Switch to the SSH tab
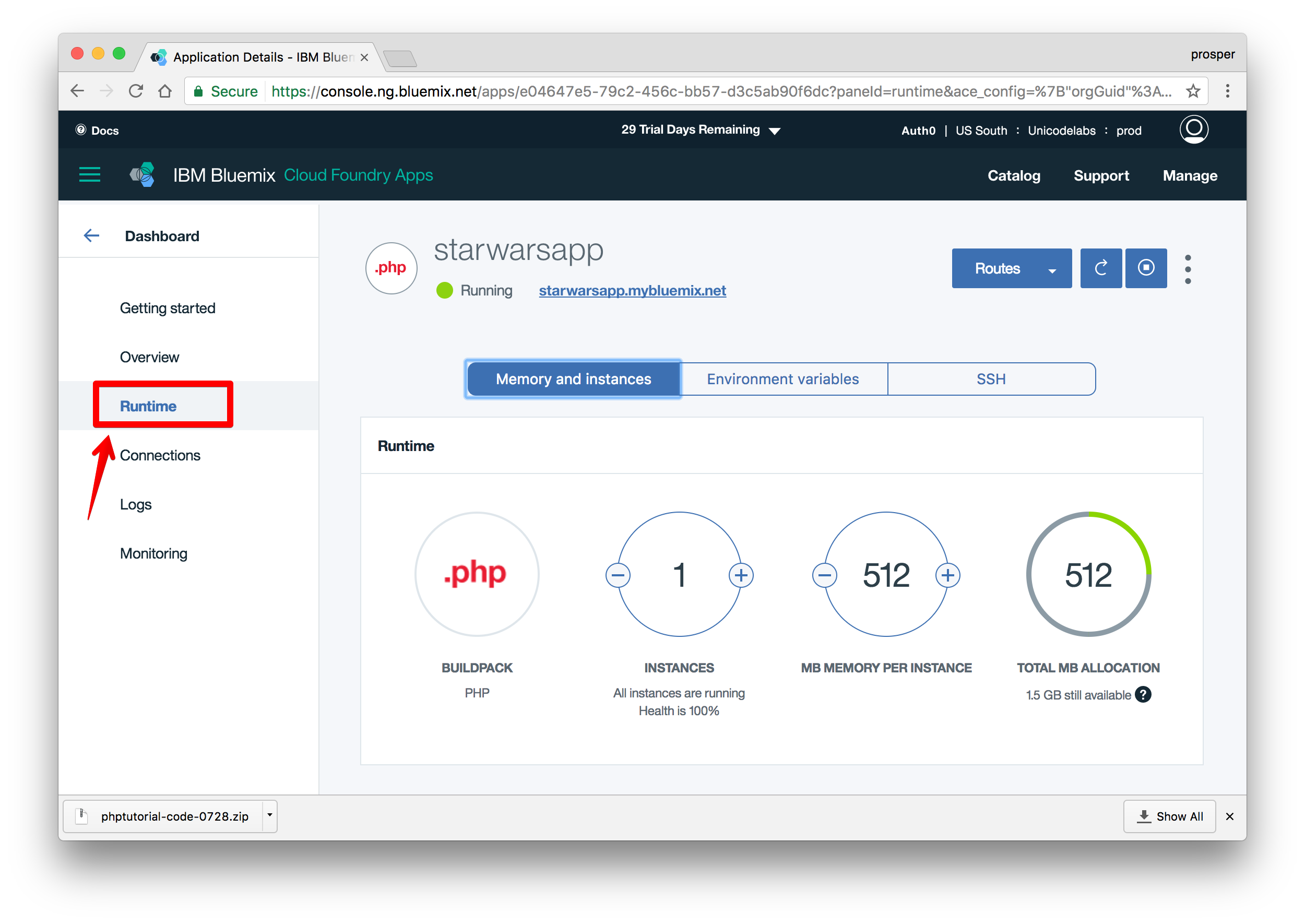The height and width of the screenshot is (924, 1305). pyautogui.click(x=990, y=379)
